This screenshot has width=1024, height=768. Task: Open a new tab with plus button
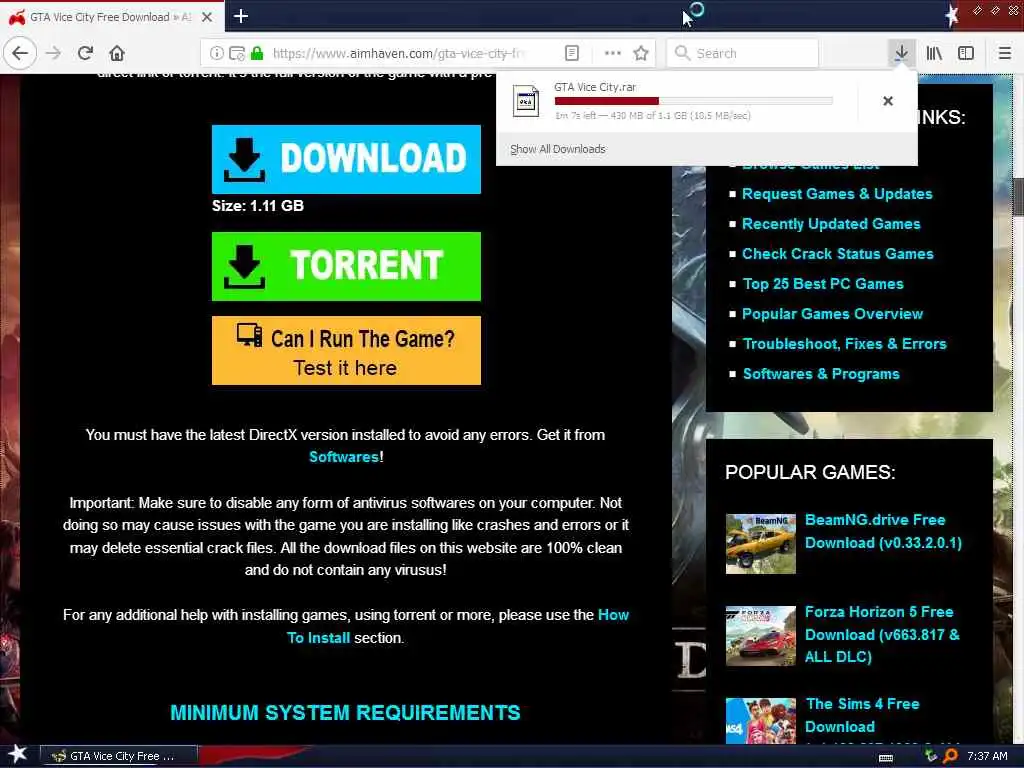pyautogui.click(x=241, y=16)
